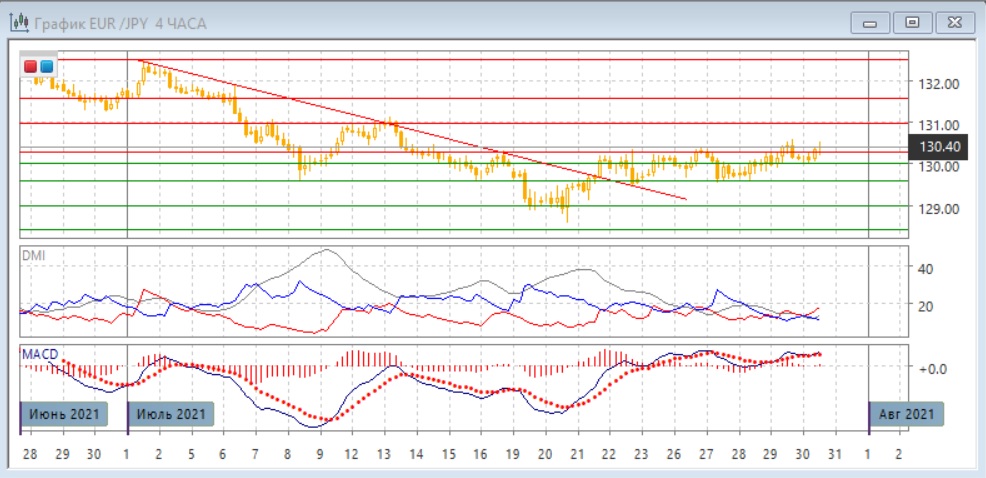The width and height of the screenshot is (986, 478).
Task: Click the chart title График EUR/JPY 4 ЧАСА
Action: (x=120, y=22)
